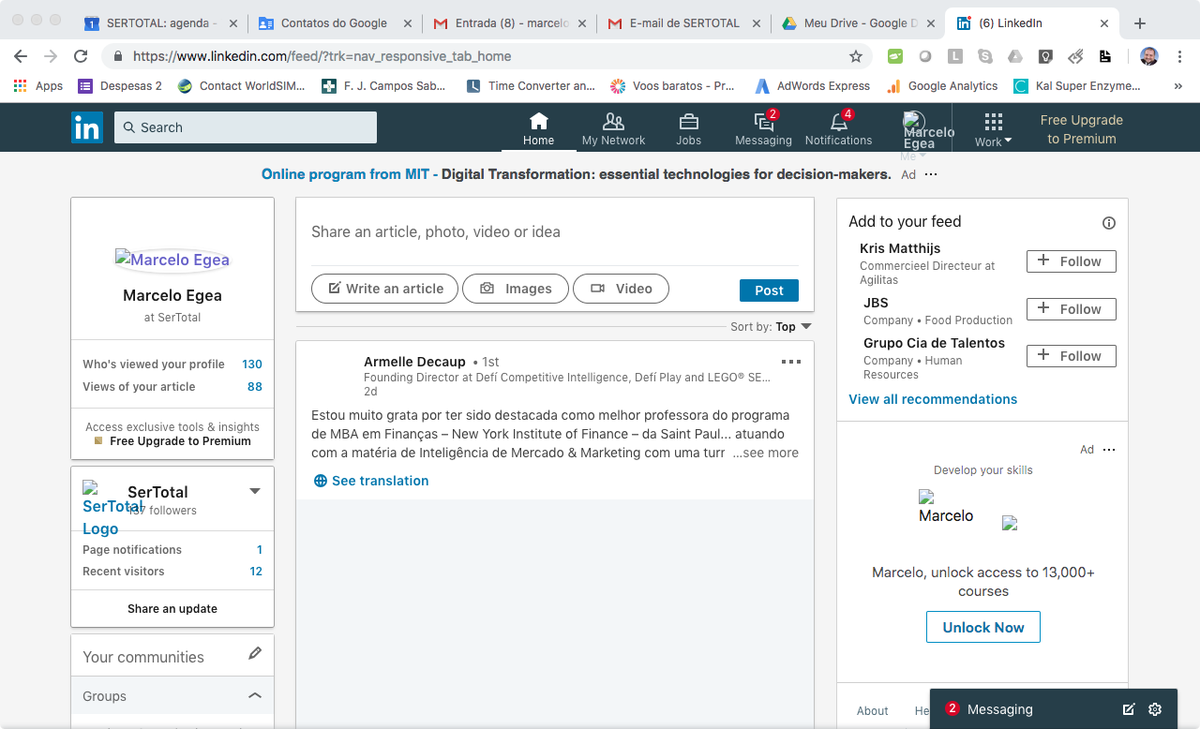Open the Sort by Top dropdown
Viewport: 1200px width, 729px height.
pos(771,326)
